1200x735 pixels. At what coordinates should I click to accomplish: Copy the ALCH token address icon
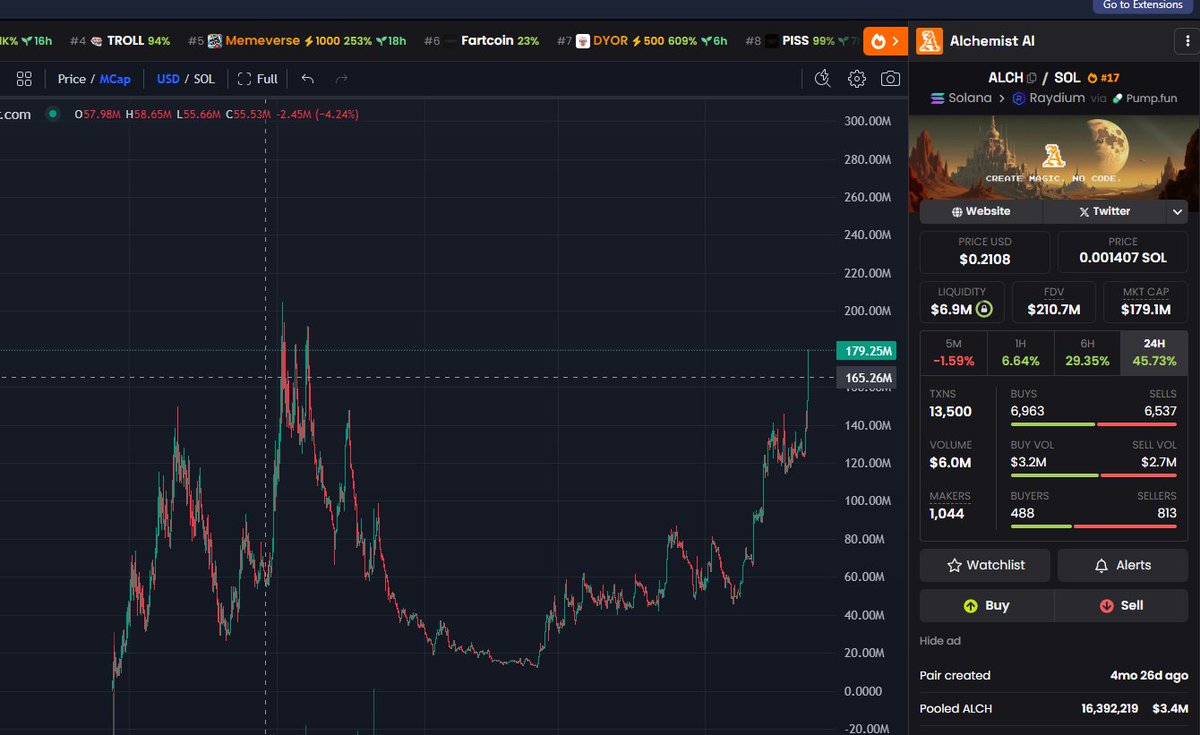coord(1032,78)
